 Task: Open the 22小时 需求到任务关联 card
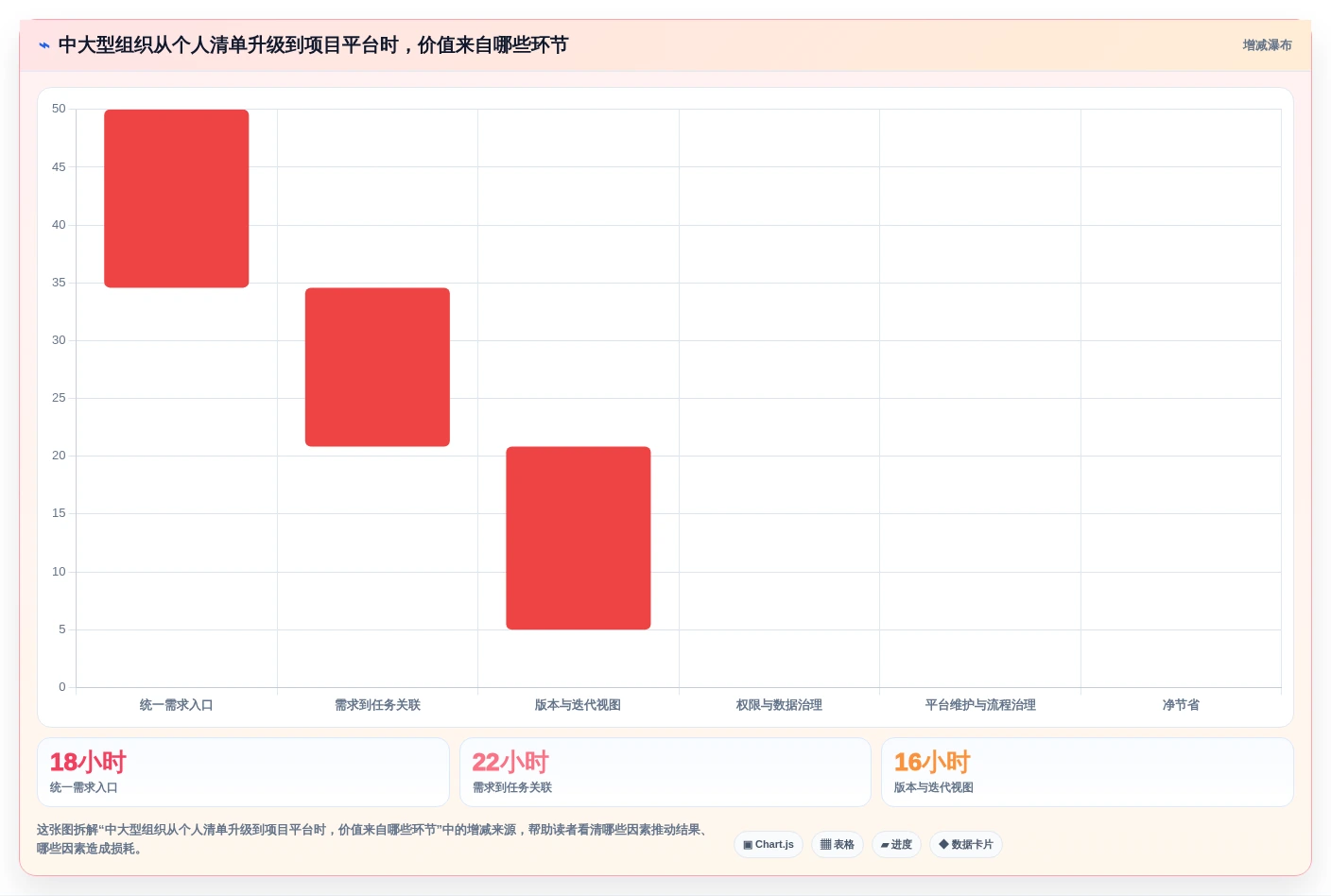(665, 772)
